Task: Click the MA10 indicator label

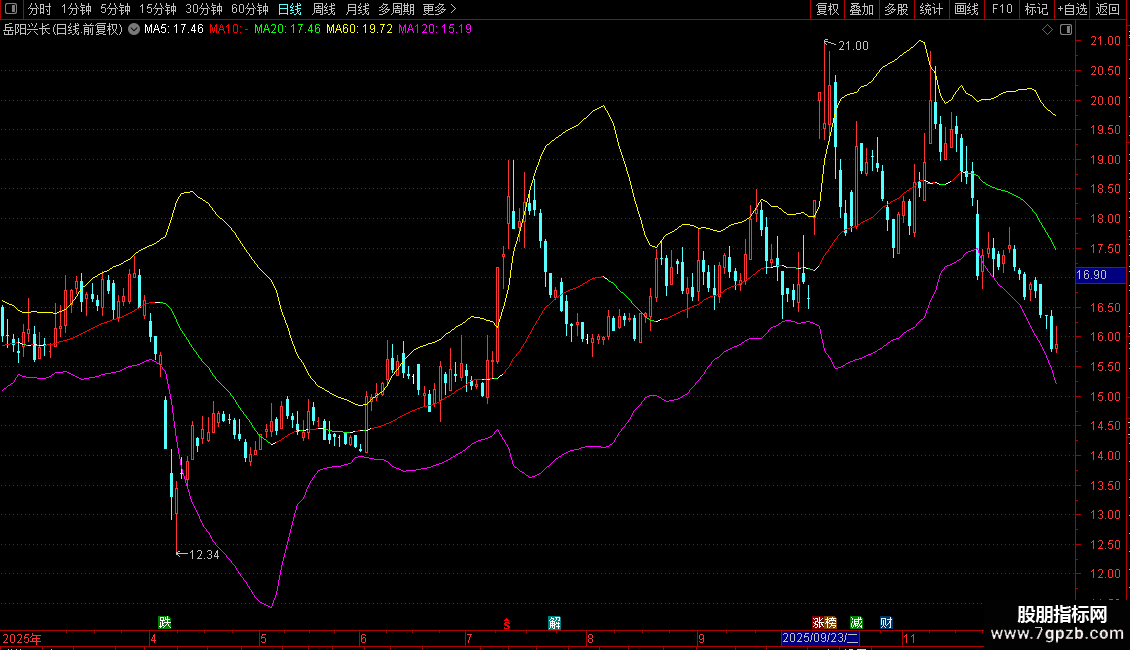Action: pos(228,29)
